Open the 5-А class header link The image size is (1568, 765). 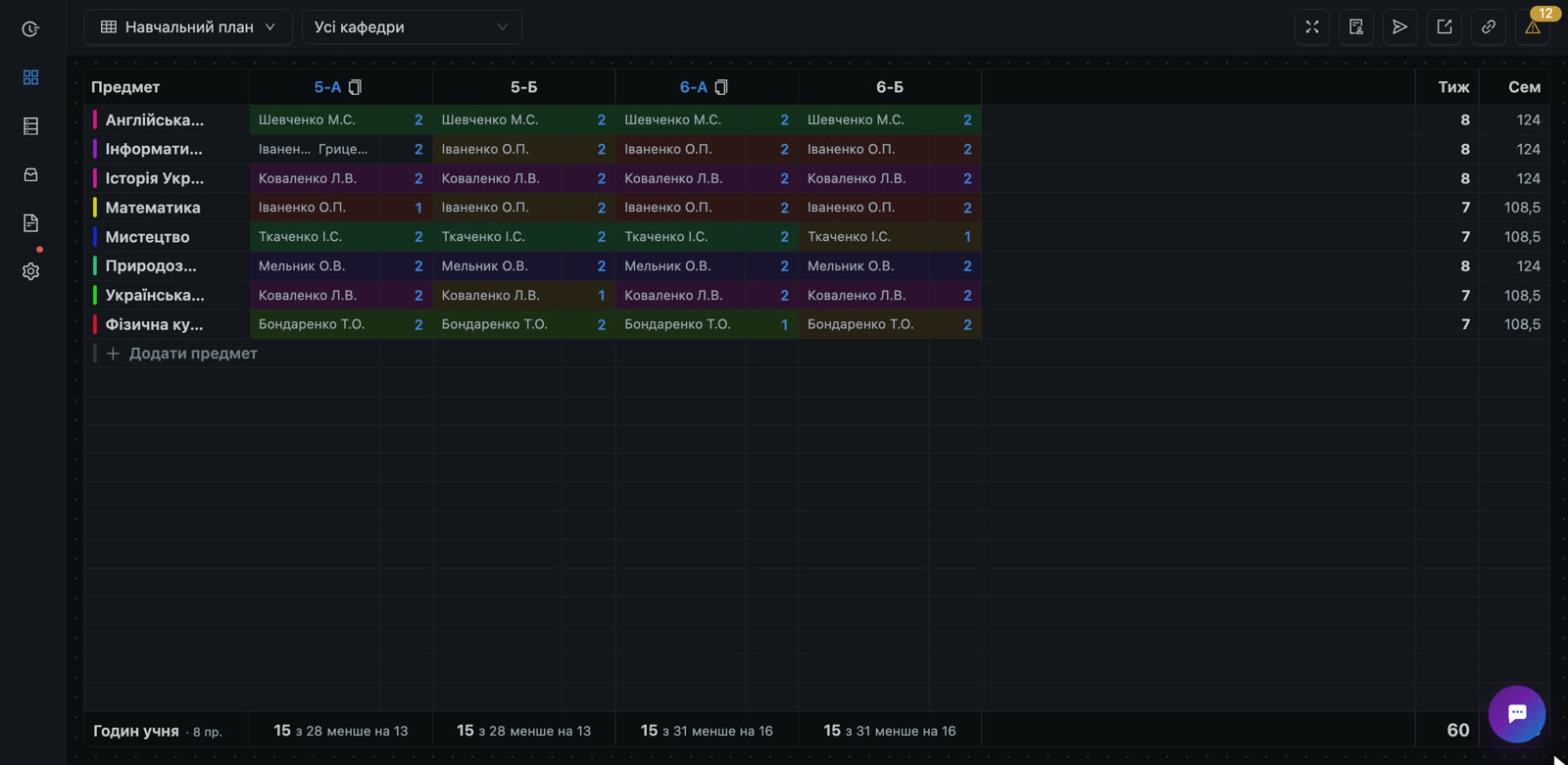pos(327,87)
